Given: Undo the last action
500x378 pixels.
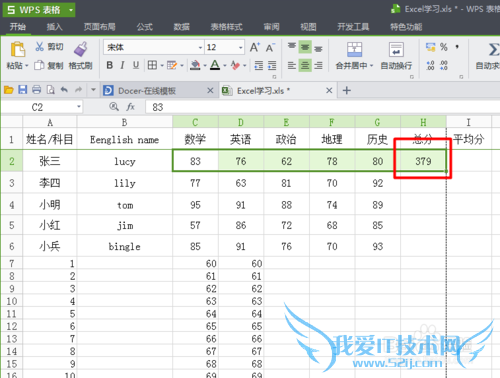Looking at the screenshot, I should tap(64, 90).
